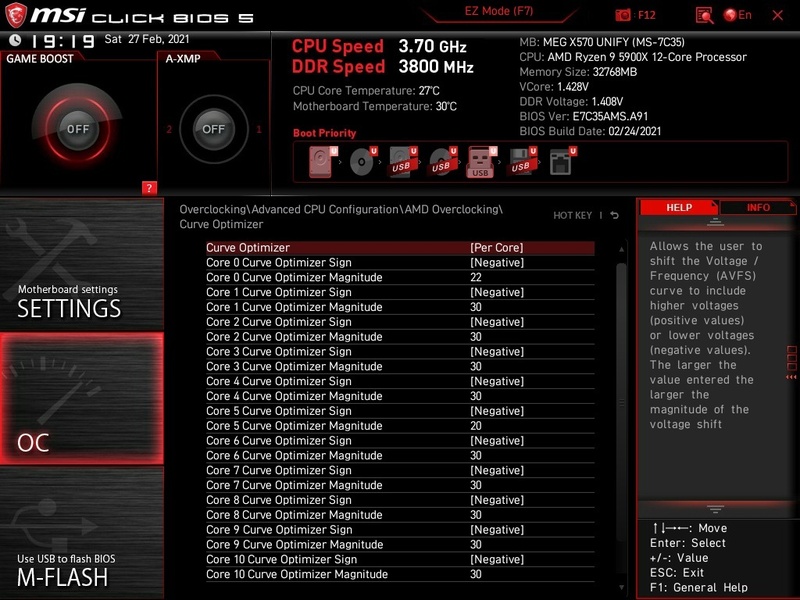Change language with the En globe icon
Image resolution: width=800 pixels, height=600 pixels.
point(737,15)
